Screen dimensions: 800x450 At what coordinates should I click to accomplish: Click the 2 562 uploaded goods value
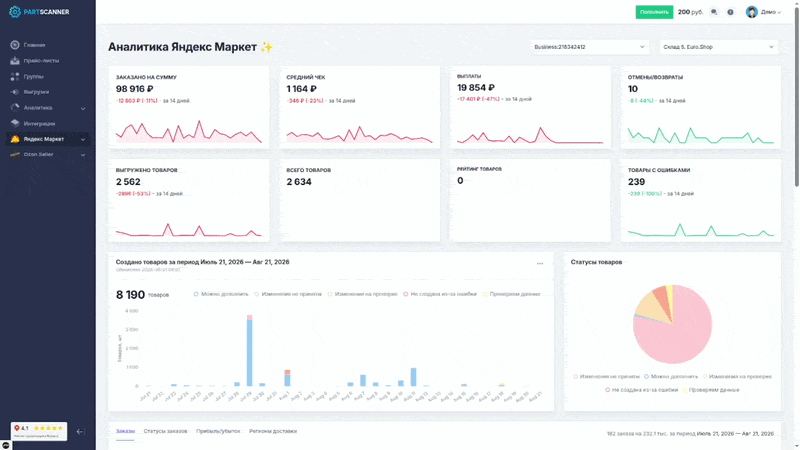point(128,182)
